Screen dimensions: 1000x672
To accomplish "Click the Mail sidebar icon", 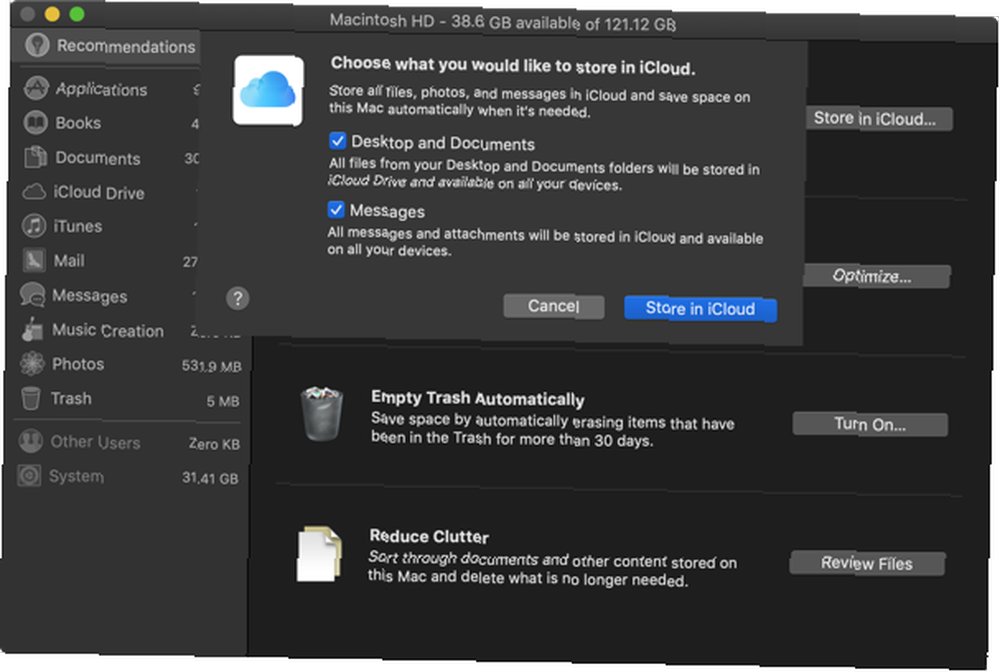I will point(33,260).
